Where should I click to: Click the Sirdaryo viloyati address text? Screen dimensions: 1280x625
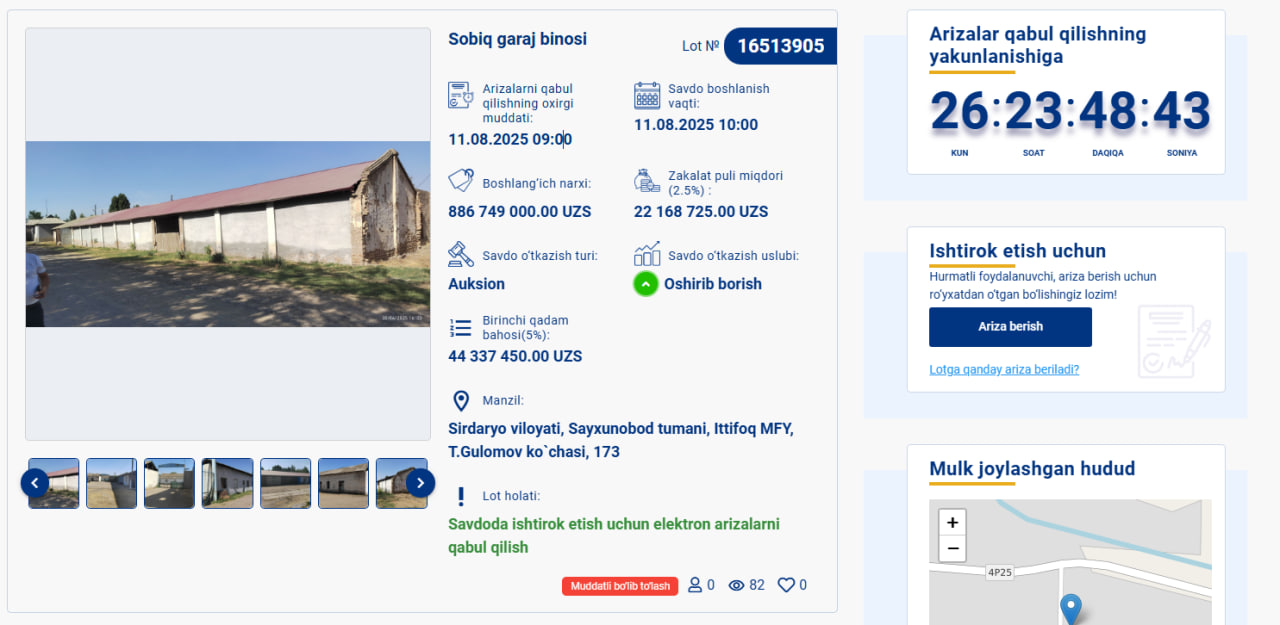tap(621, 440)
